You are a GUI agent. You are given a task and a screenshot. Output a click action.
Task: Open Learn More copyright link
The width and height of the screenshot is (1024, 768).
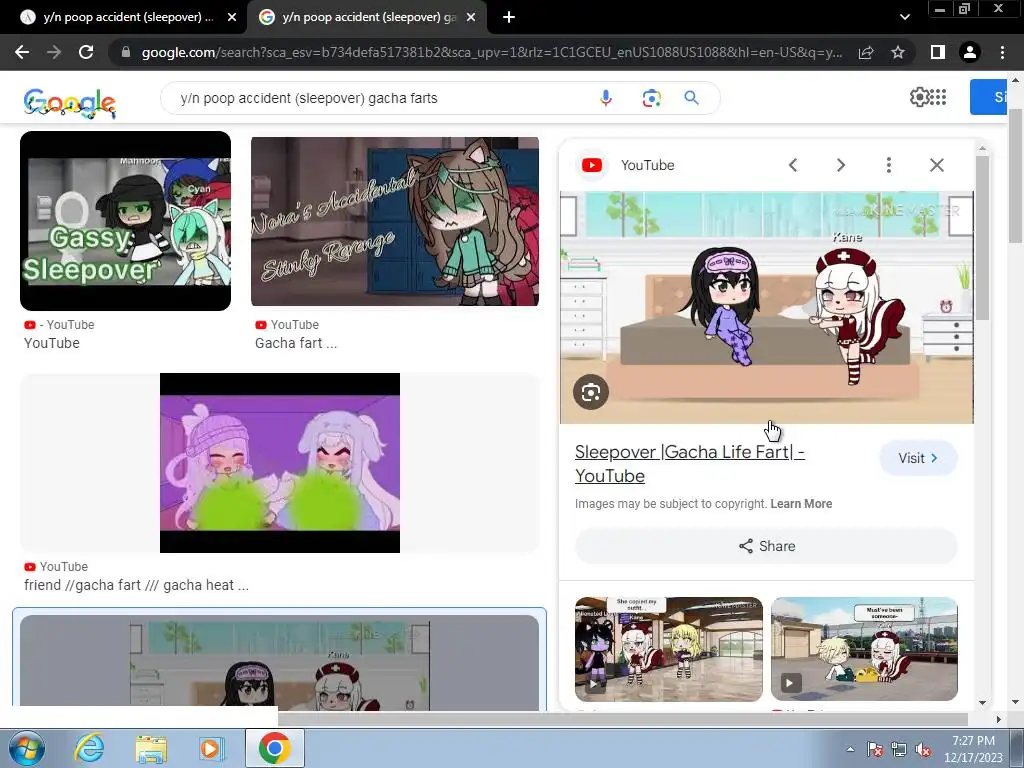pos(801,504)
